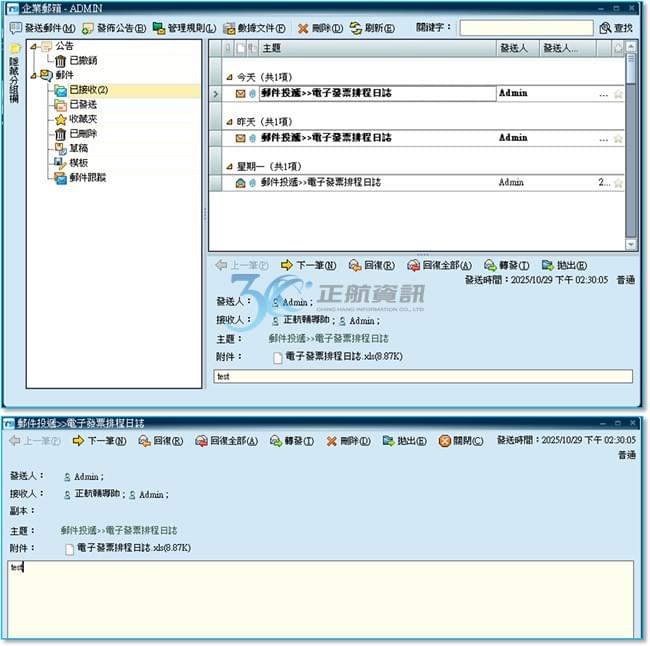This screenshot has width=650, height=646.
Task: Click the message window body text area
Action: click(x=320, y=600)
